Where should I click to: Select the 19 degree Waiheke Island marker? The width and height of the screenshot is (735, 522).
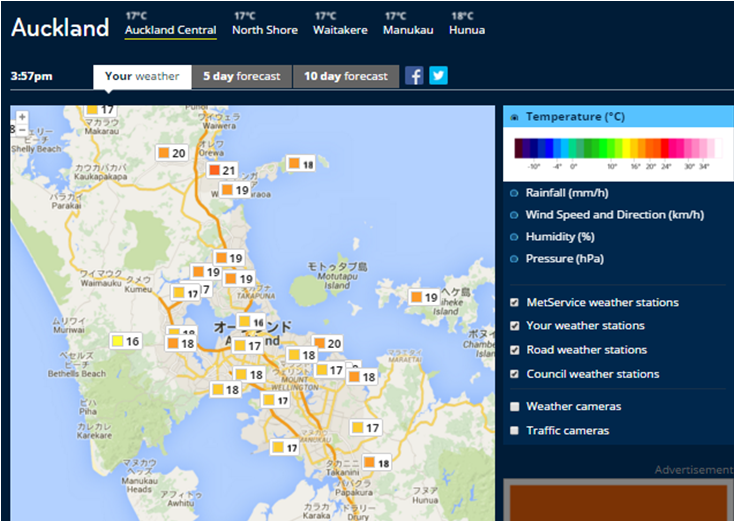(424, 297)
